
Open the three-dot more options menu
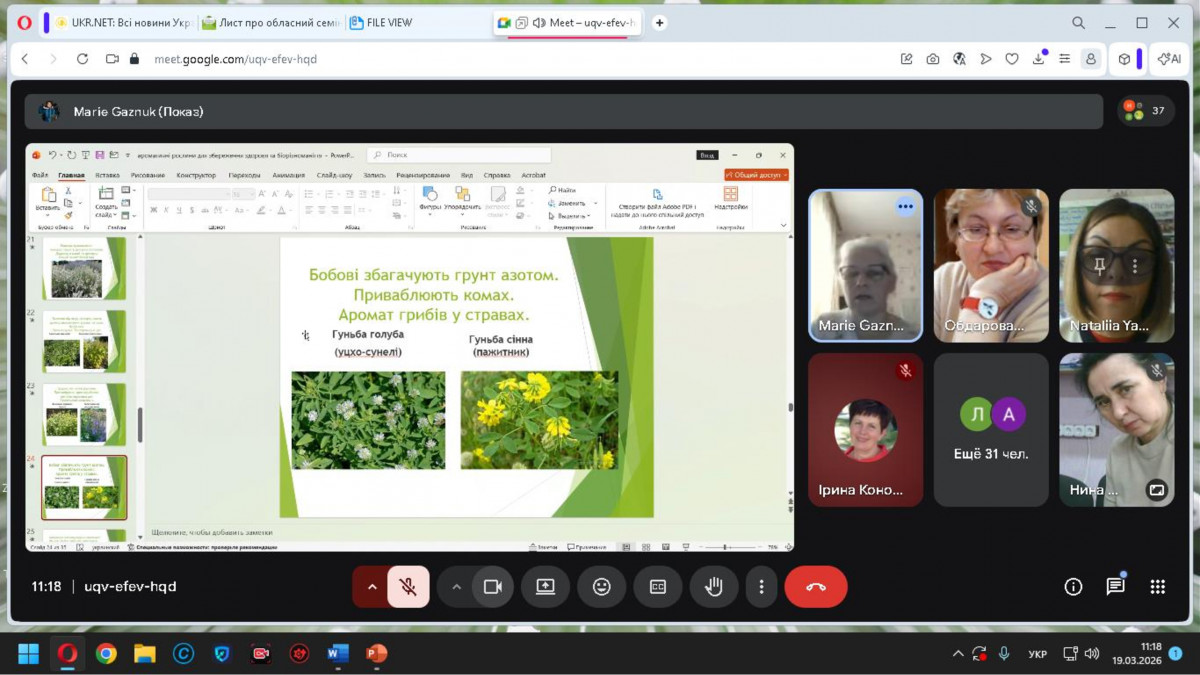click(x=761, y=587)
